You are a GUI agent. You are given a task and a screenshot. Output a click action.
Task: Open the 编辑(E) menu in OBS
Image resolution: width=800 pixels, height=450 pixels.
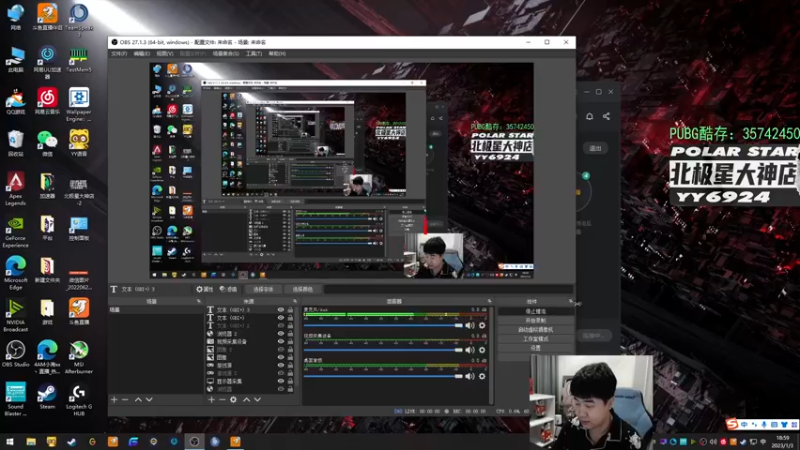141,54
